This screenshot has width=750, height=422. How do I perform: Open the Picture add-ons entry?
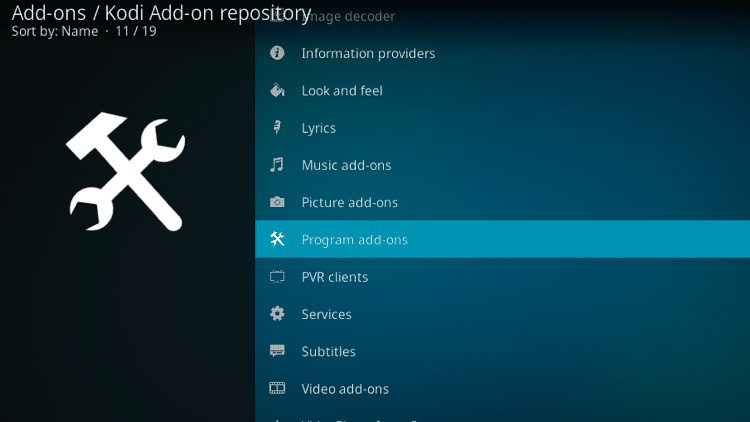[x=350, y=203]
